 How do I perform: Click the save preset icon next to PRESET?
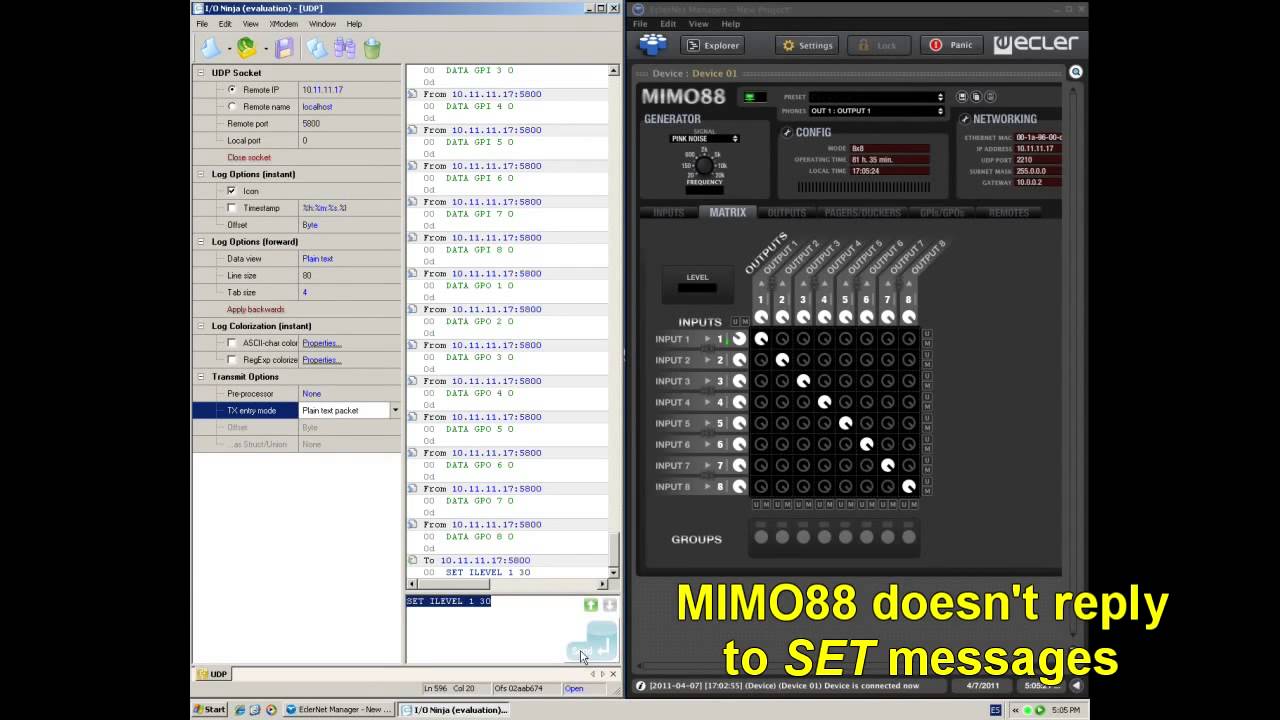[963, 97]
